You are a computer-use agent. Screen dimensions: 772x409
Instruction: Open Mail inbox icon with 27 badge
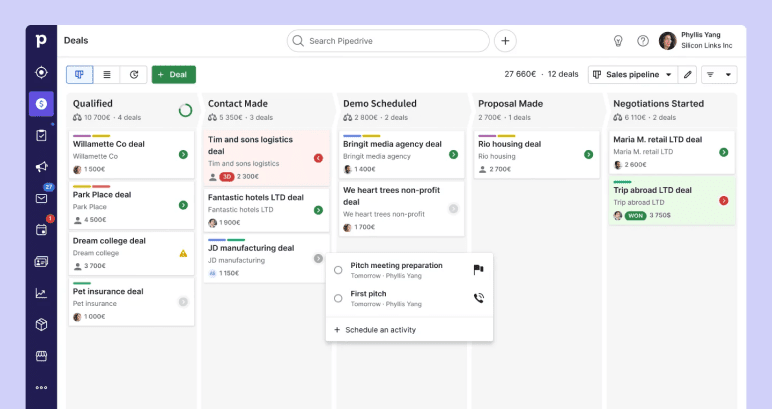point(41,198)
